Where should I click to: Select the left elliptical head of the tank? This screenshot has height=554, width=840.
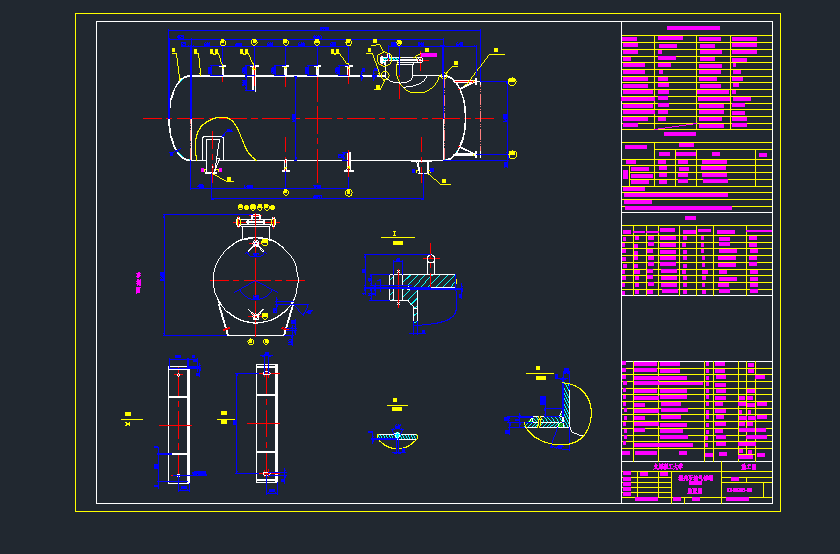click(x=178, y=118)
